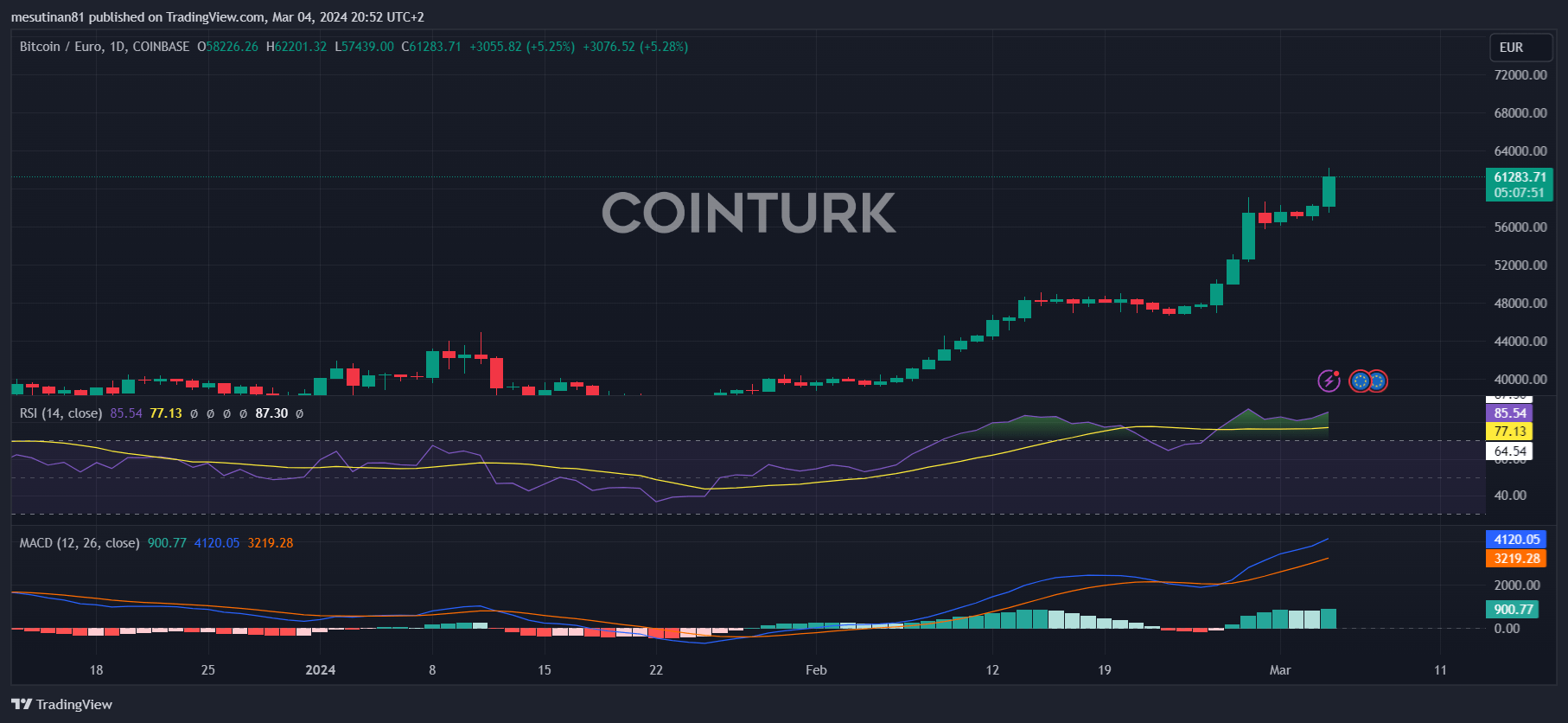Click the change value +3055.82 (+5.25%)

522,47
